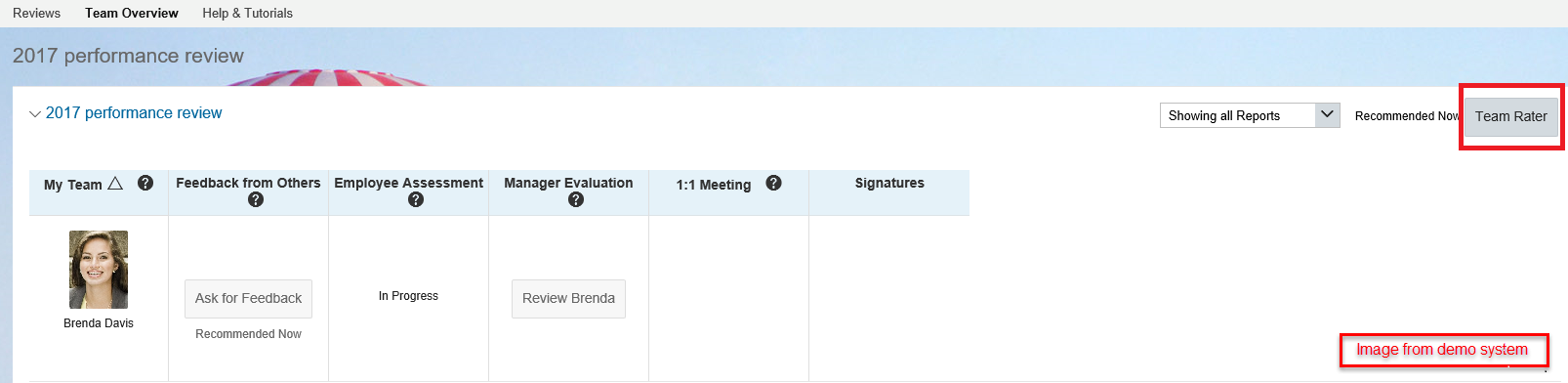
Task: Click Brenda Davis's profile photo
Action: point(99,270)
